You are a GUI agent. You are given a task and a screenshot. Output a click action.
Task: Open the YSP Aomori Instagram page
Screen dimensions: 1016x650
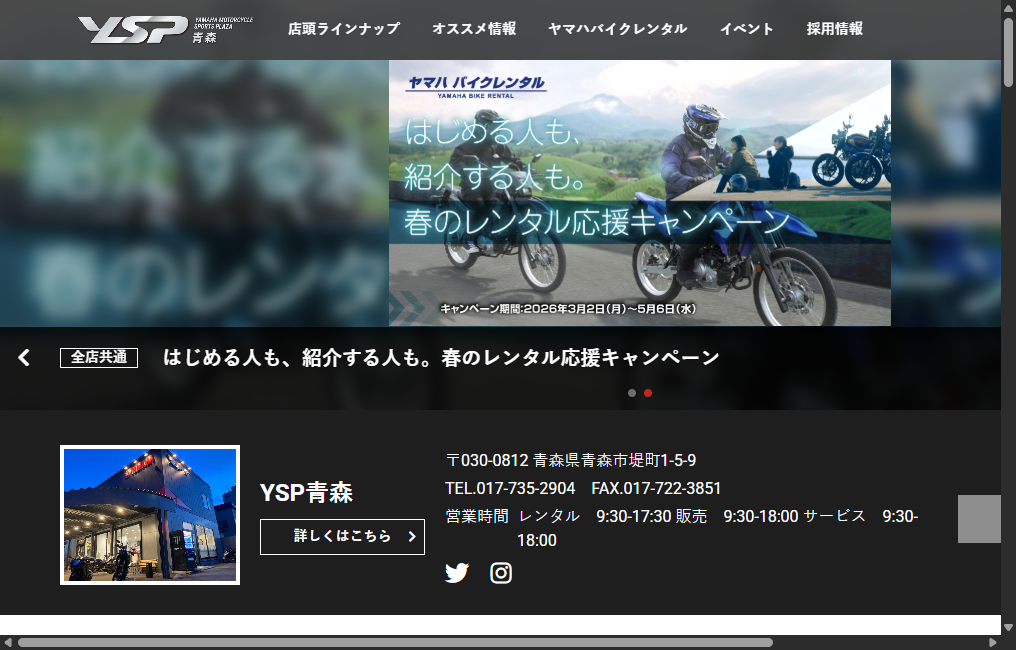coord(501,573)
